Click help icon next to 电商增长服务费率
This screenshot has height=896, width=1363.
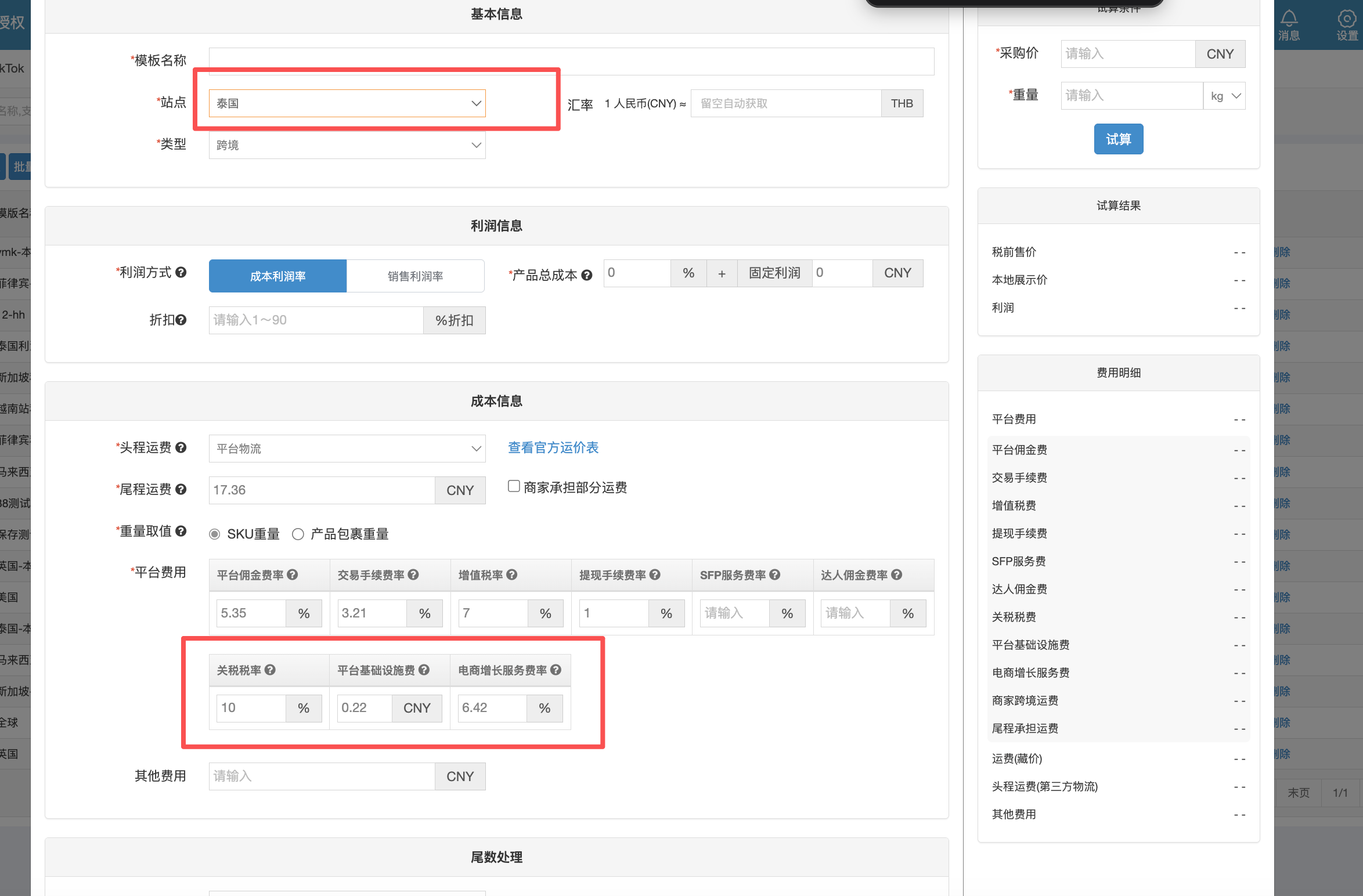point(556,670)
